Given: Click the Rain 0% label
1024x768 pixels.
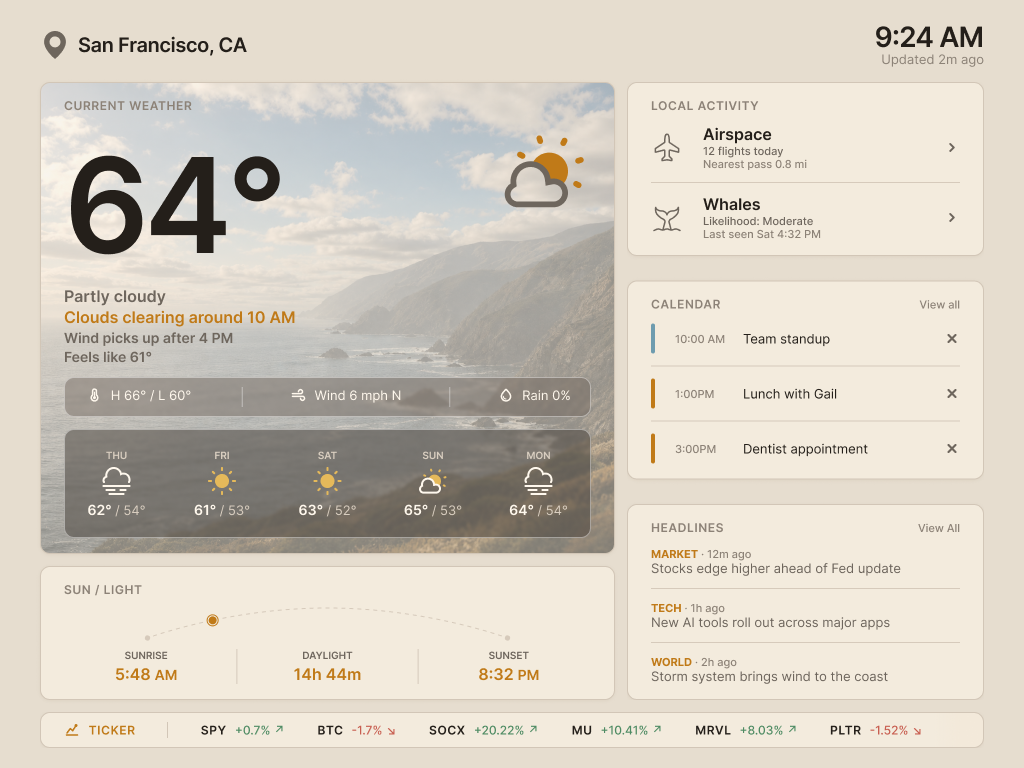Looking at the screenshot, I should [x=546, y=395].
